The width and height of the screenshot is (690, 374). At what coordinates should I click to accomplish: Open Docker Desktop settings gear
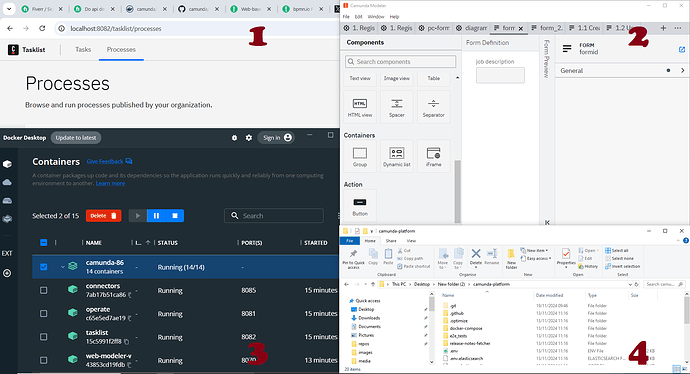[x=249, y=138]
